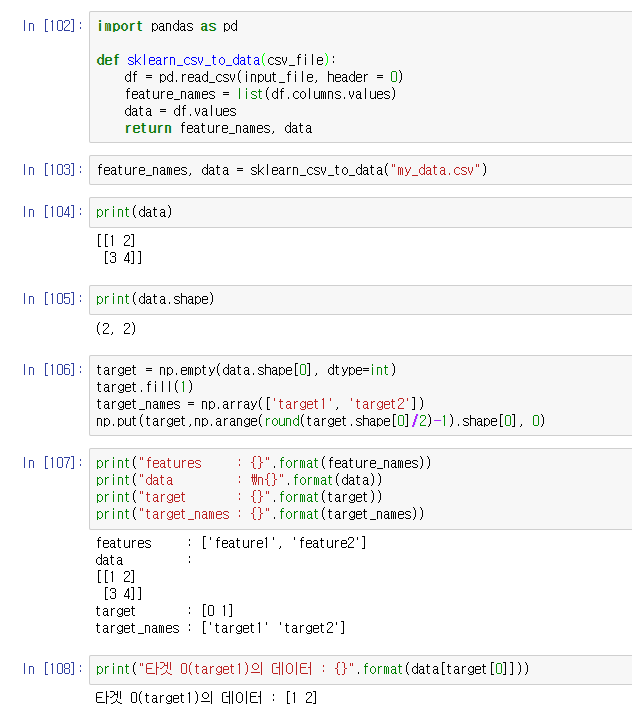
Task: Click the print(data) code cell
Action: (x=361, y=212)
